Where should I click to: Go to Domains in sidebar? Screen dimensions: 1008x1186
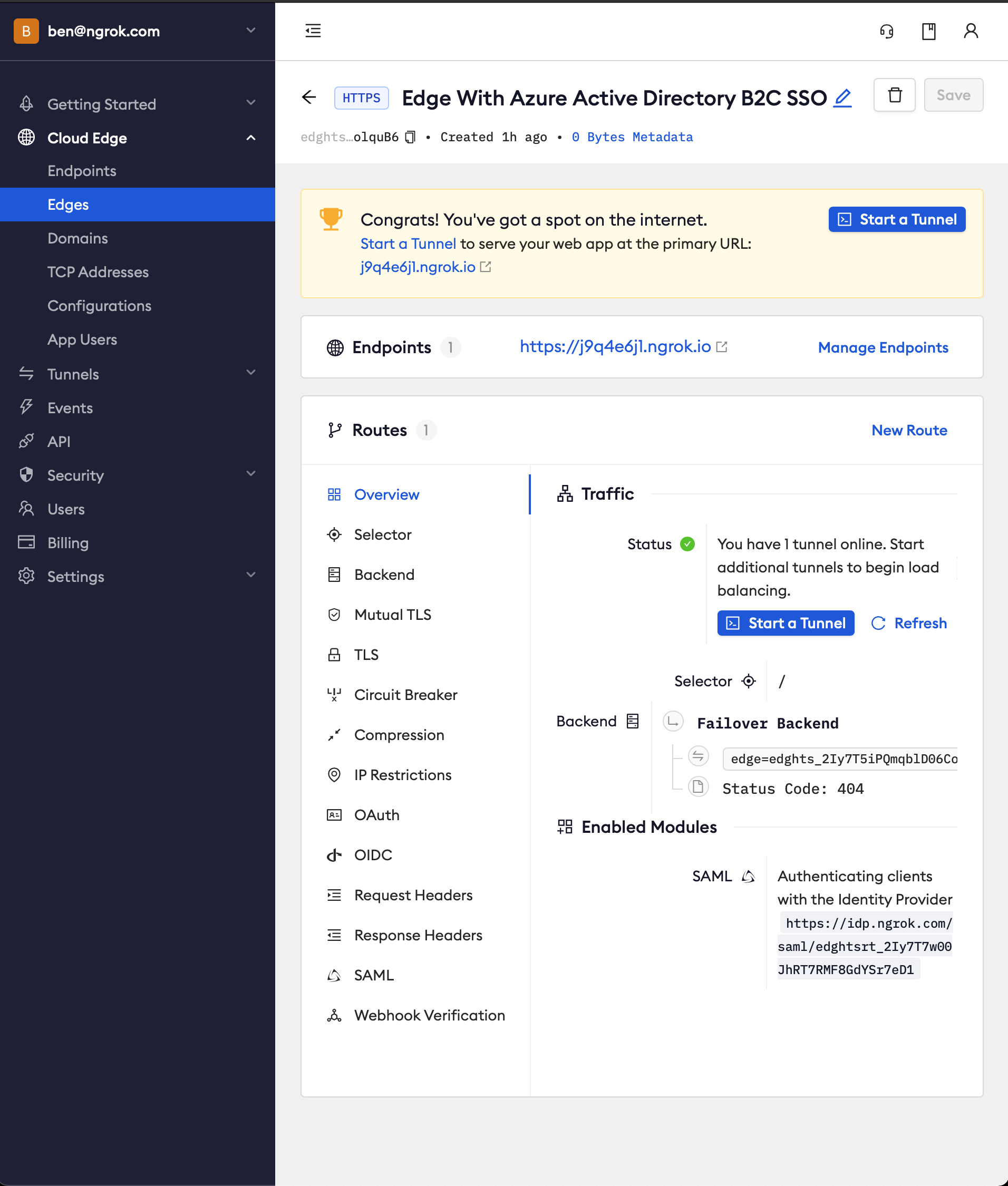point(137,238)
